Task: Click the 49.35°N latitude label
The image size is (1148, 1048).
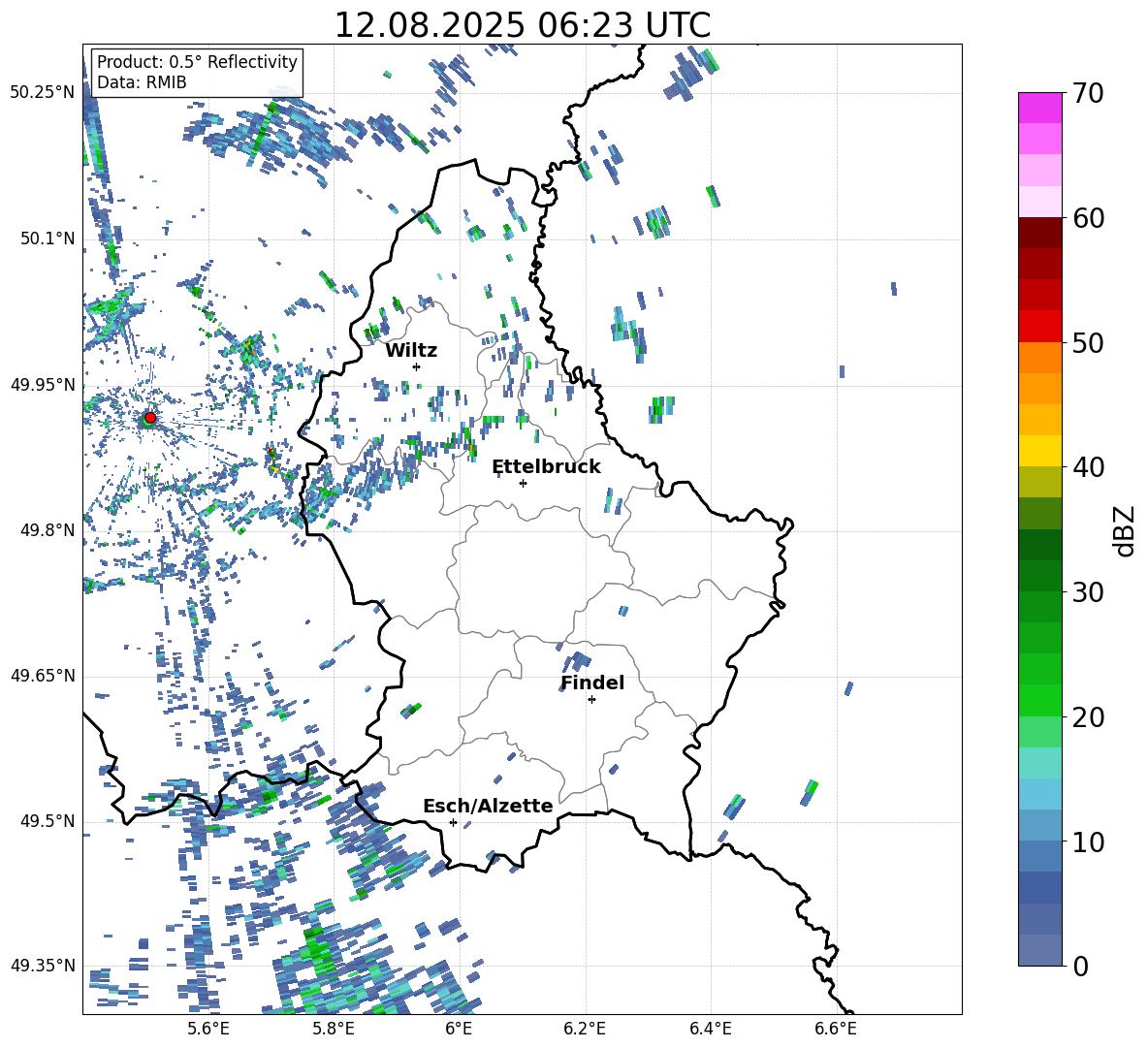Action: (43, 966)
